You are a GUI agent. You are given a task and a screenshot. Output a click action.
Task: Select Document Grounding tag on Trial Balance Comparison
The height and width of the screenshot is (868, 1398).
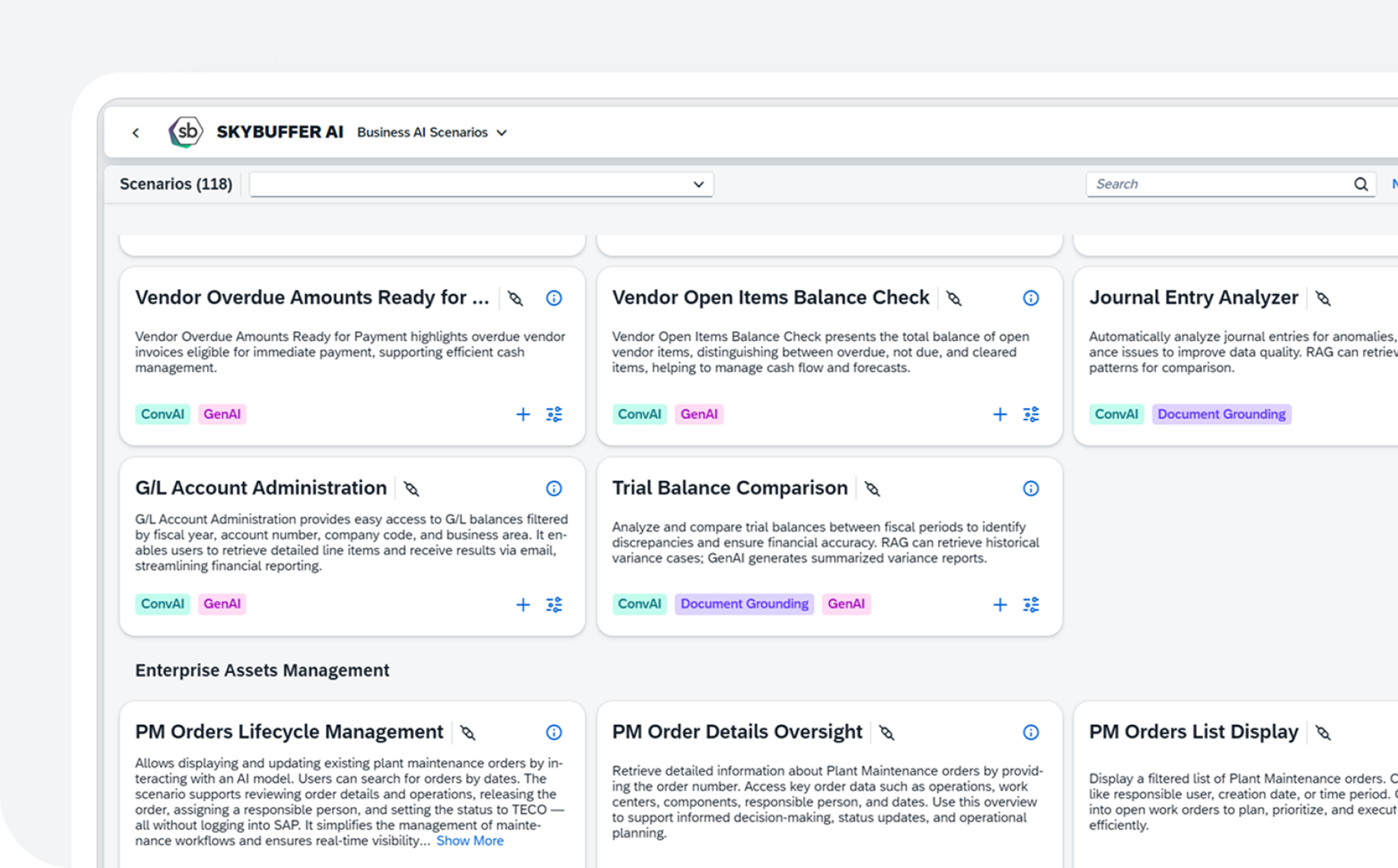click(744, 604)
